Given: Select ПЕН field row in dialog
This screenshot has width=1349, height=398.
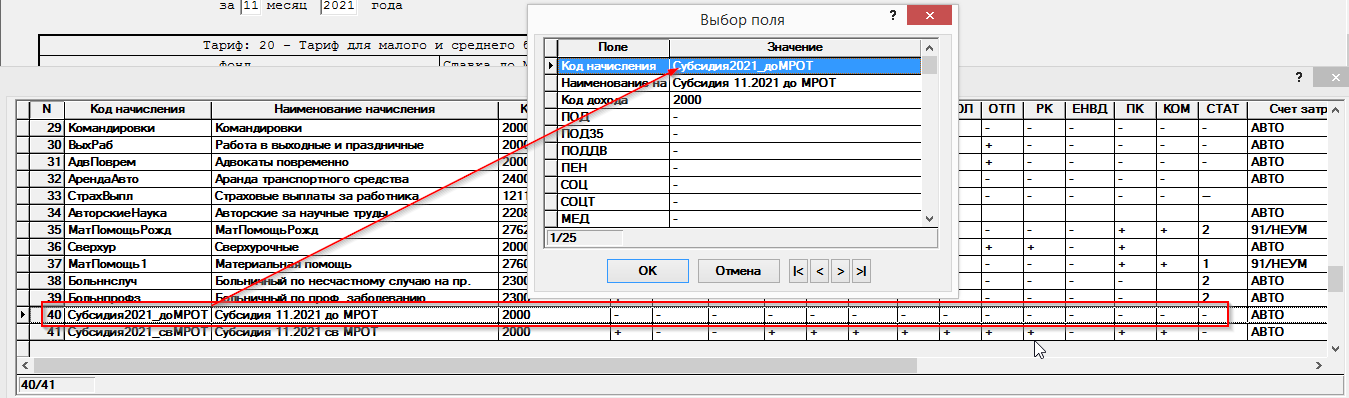Looking at the screenshot, I should click(613, 168).
